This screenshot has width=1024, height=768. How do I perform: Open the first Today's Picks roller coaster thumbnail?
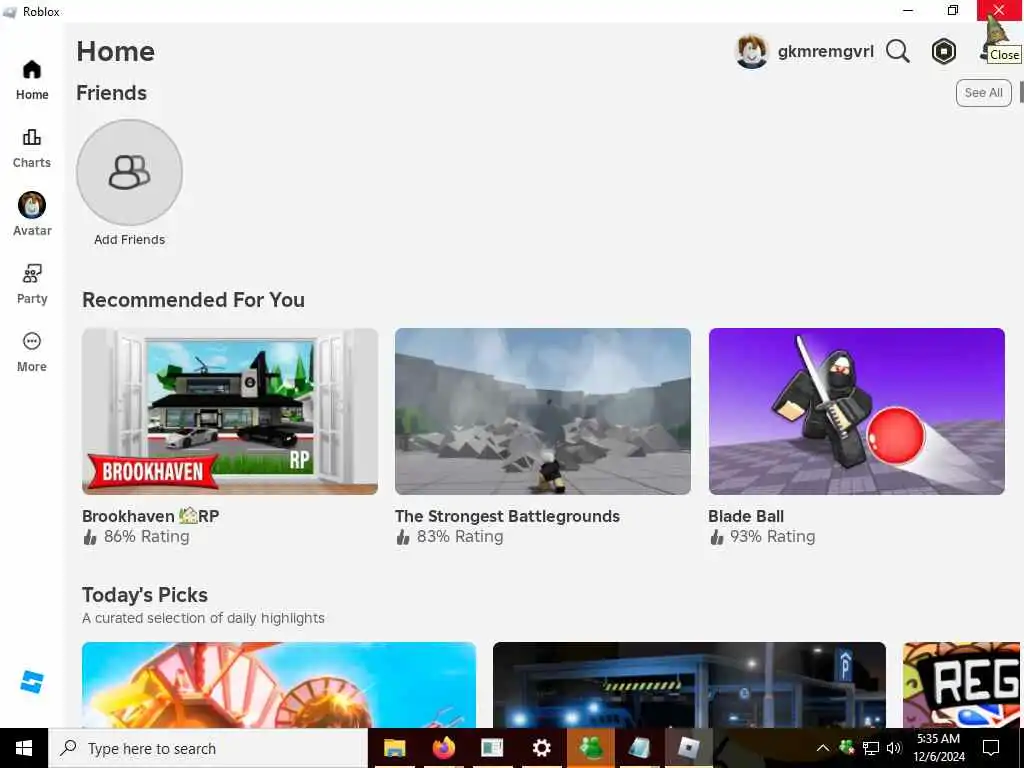pos(279,684)
